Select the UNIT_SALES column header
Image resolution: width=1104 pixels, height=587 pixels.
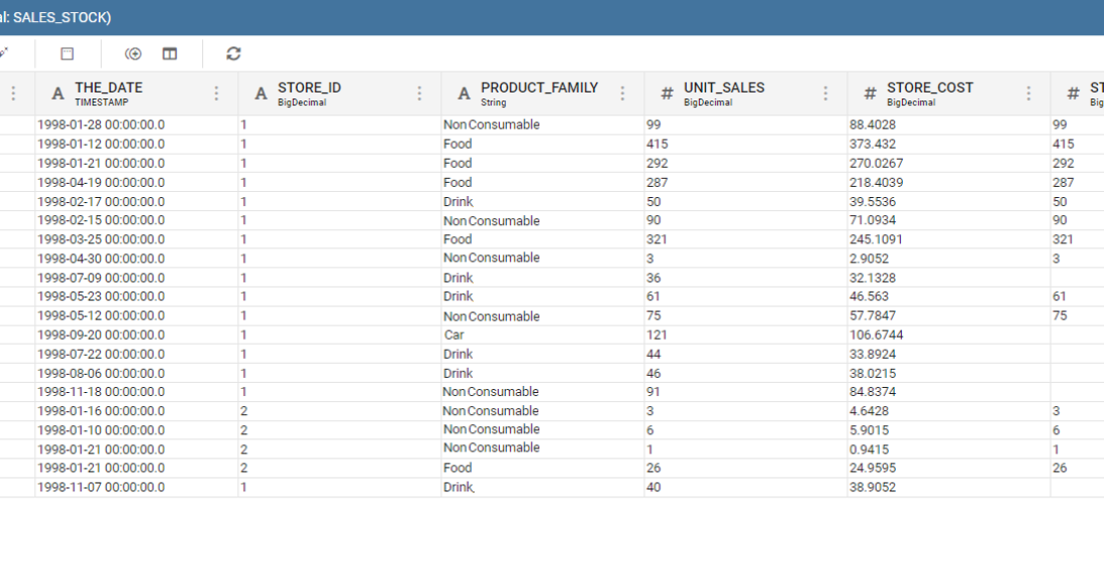[x=746, y=94]
